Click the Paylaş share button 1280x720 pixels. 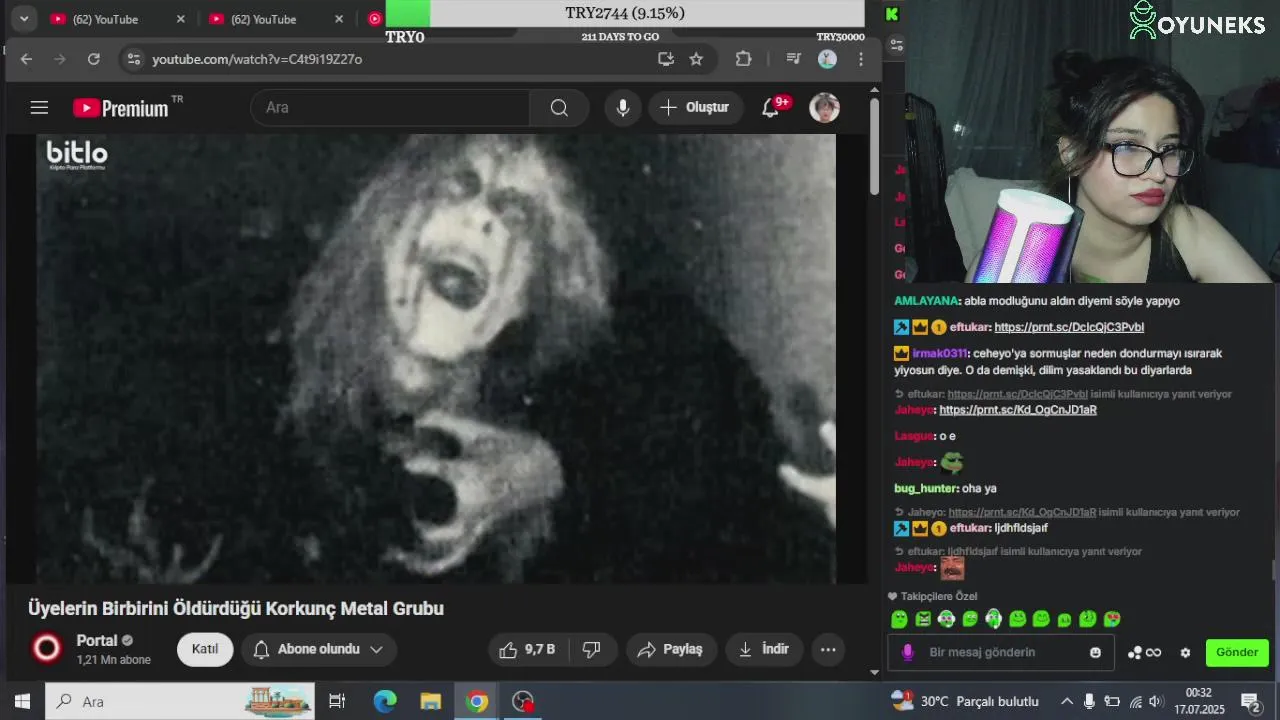click(x=672, y=650)
